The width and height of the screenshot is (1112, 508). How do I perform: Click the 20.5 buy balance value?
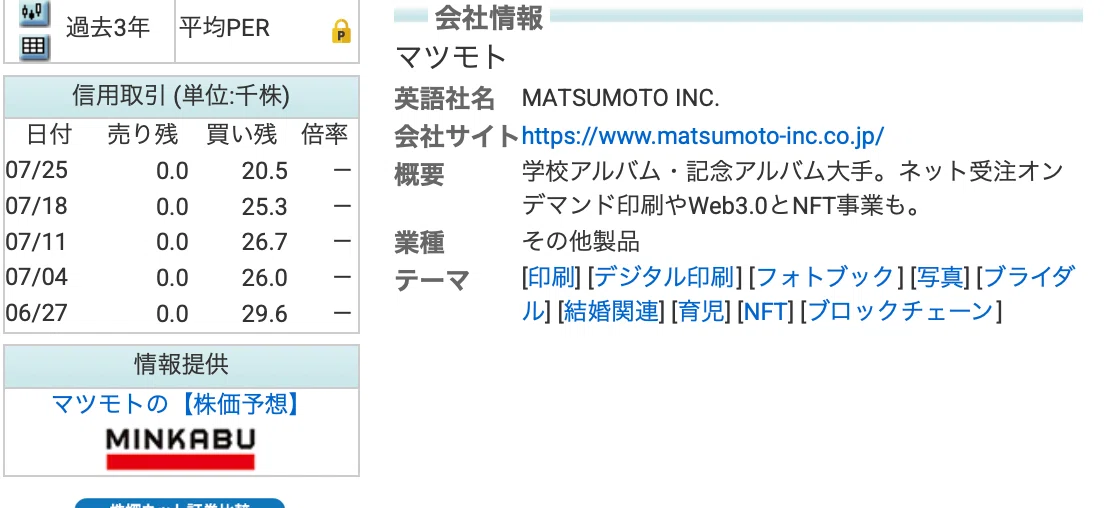pyautogui.click(x=265, y=171)
